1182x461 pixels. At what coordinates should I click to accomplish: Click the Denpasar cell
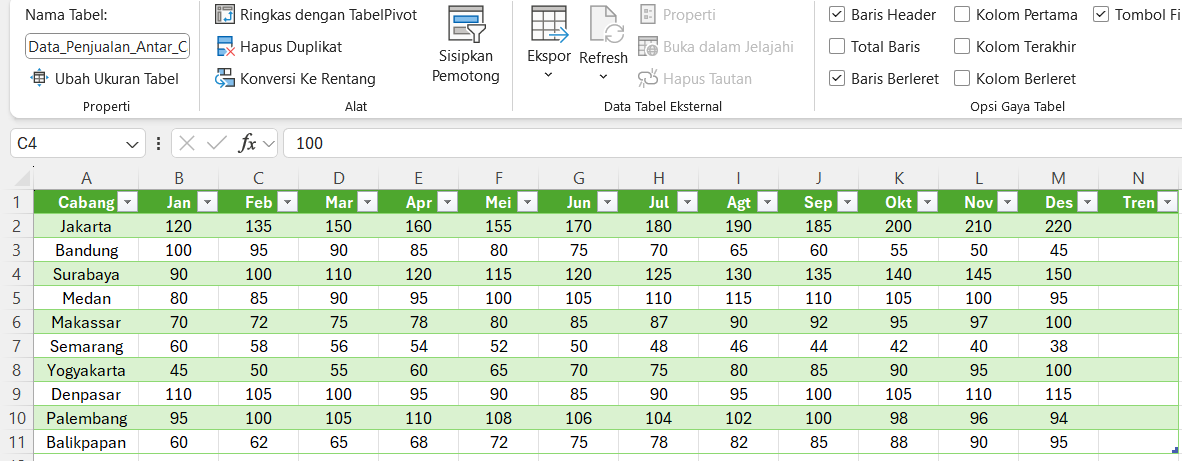[x=87, y=395]
